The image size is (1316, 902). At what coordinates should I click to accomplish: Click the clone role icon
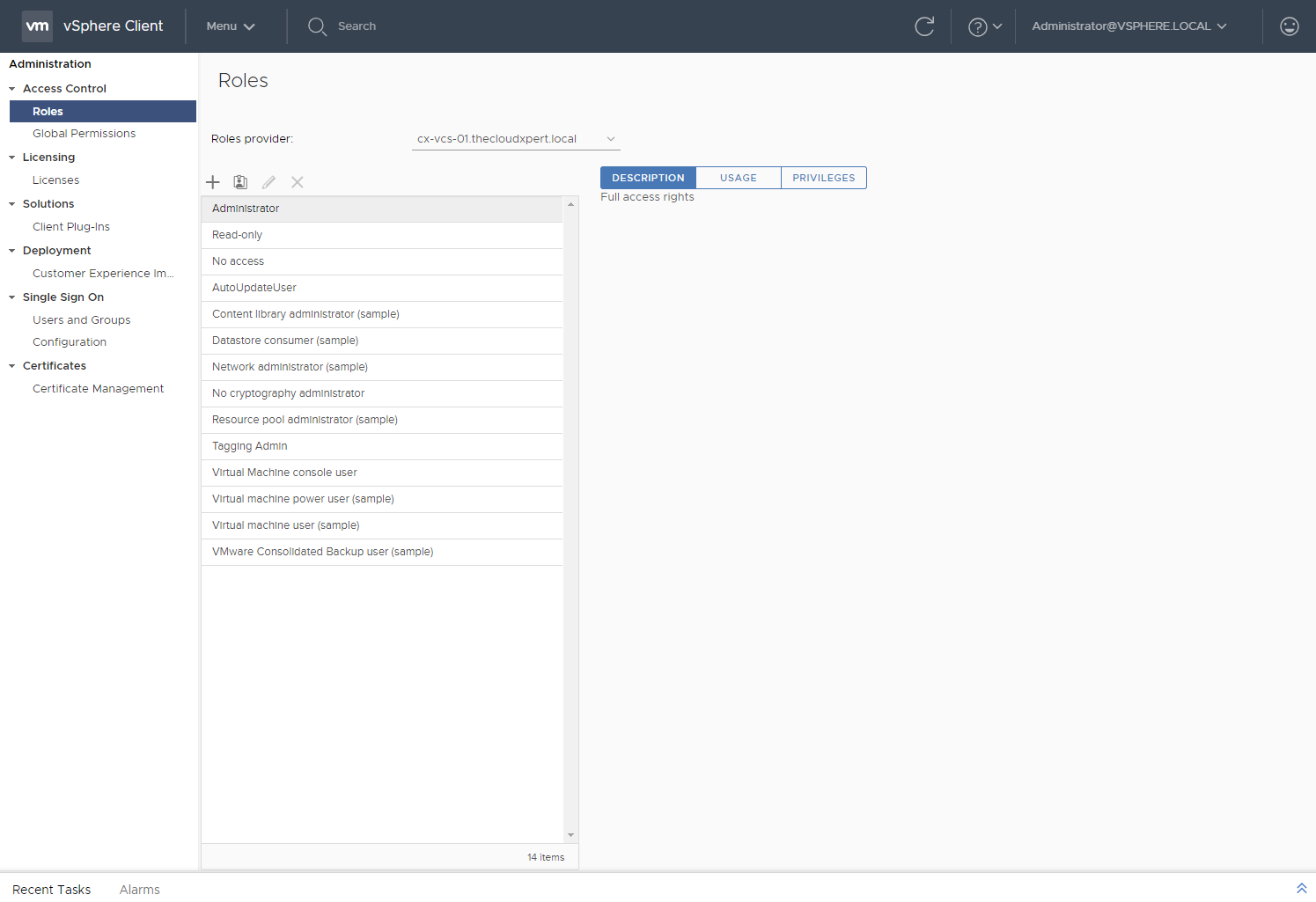(240, 182)
